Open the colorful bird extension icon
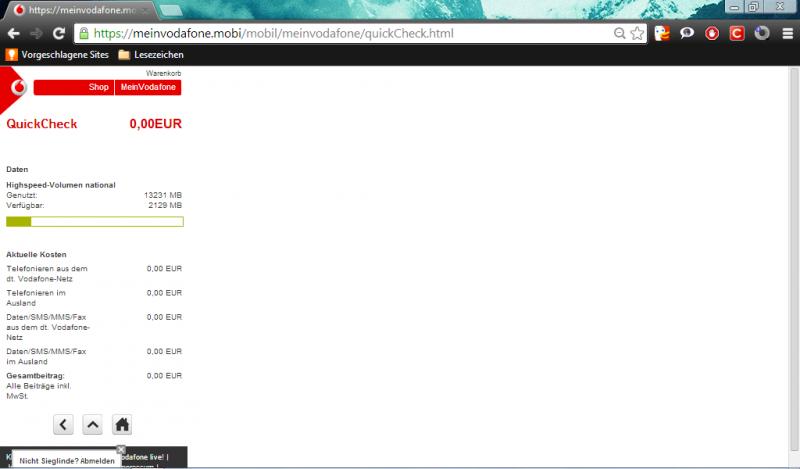 [x=662, y=34]
